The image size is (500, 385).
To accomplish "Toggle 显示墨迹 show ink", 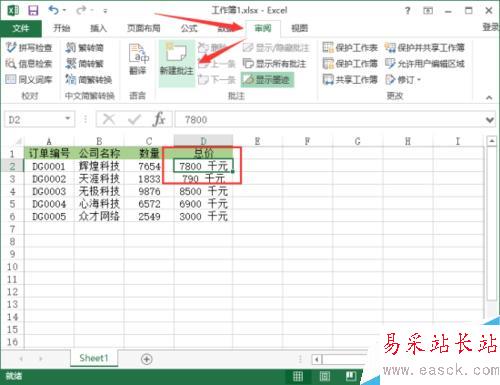I will 267,79.
